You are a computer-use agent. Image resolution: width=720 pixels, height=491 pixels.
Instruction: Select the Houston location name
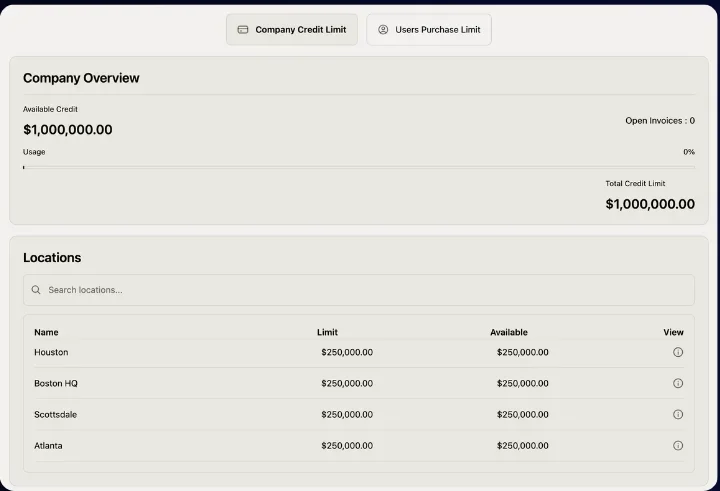pyautogui.click(x=51, y=352)
